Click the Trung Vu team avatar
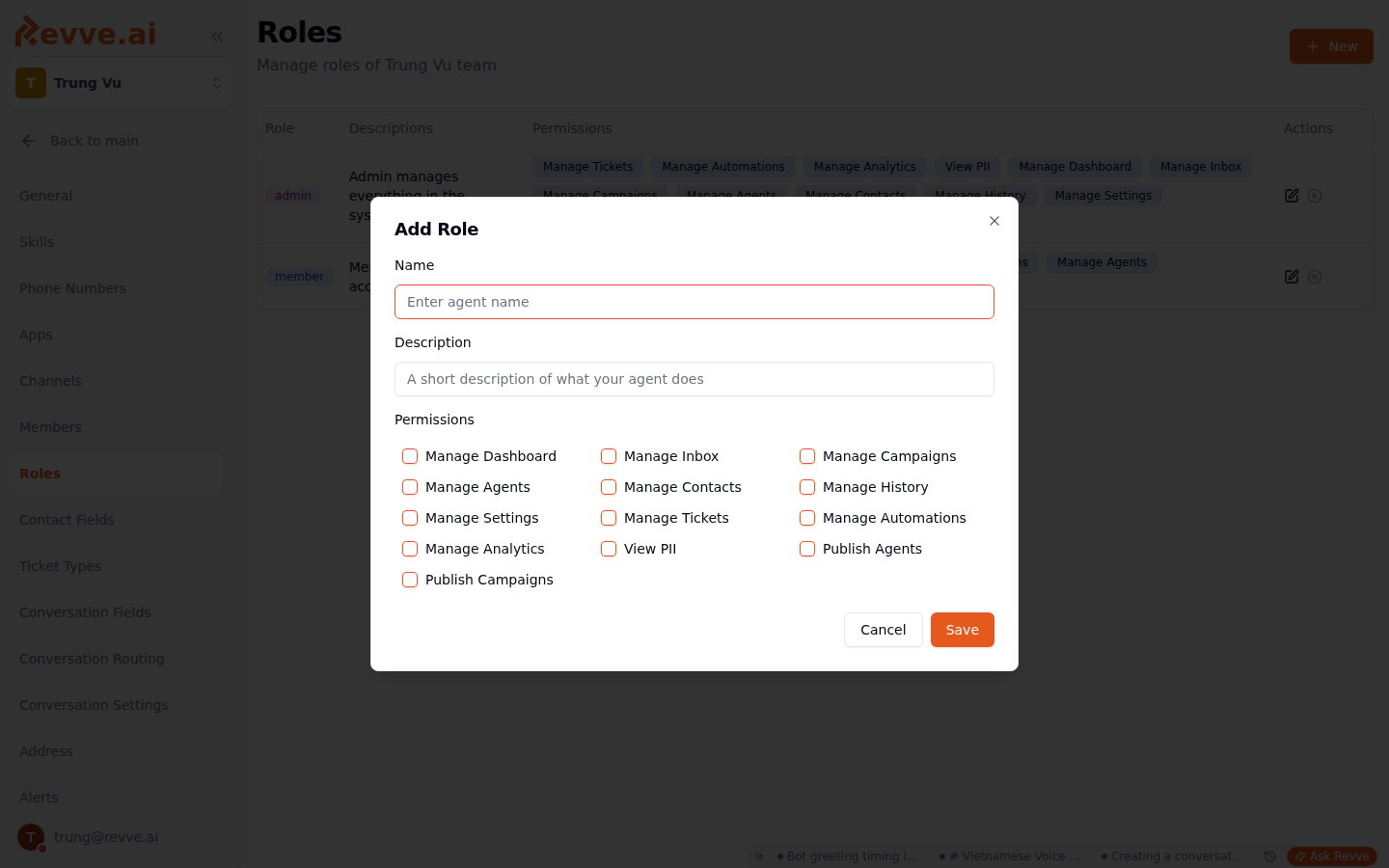The width and height of the screenshot is (1389, 868). tap(31, 83)
